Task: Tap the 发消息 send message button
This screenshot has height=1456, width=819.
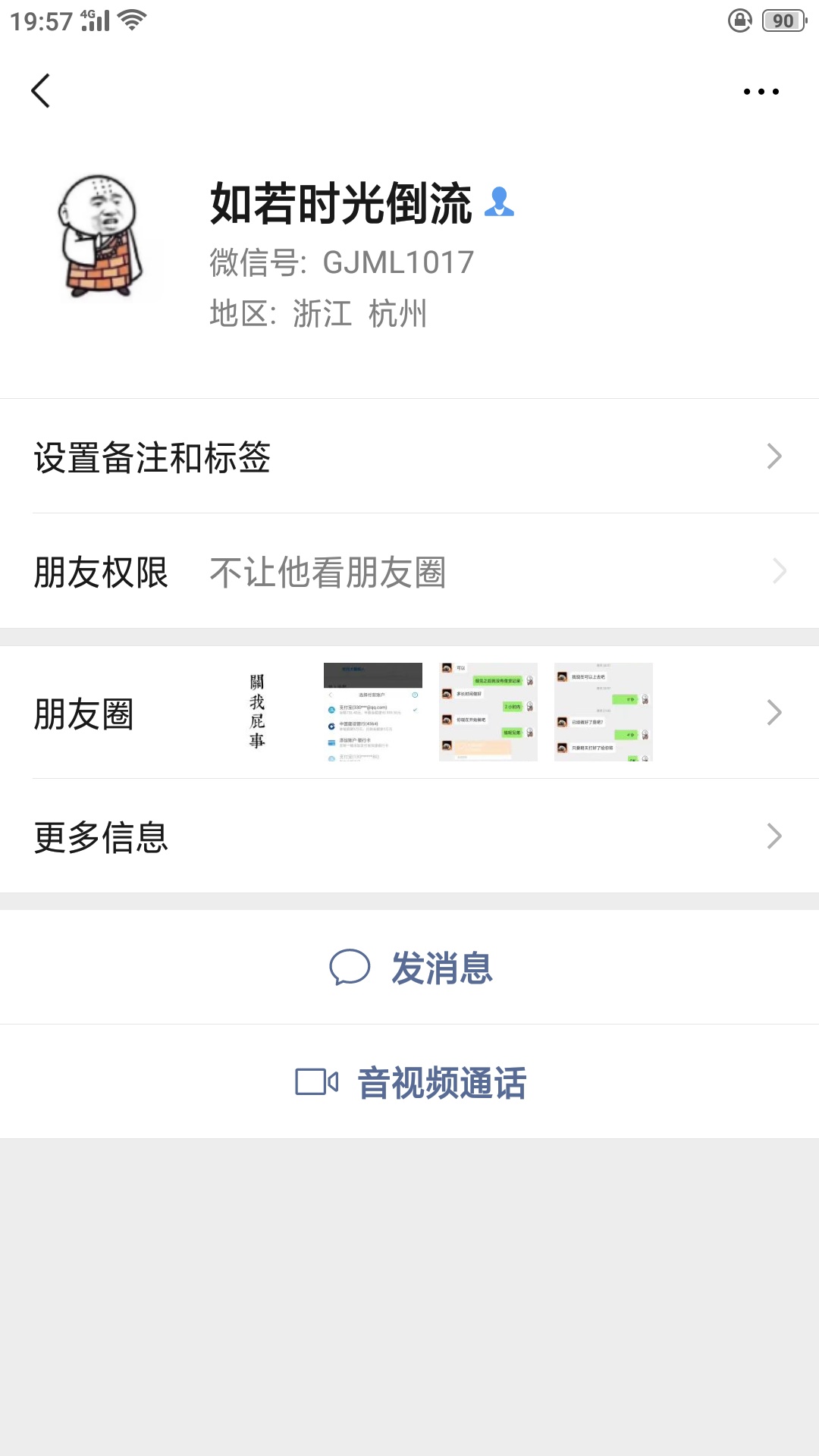Action: click(x=409, y=968)
